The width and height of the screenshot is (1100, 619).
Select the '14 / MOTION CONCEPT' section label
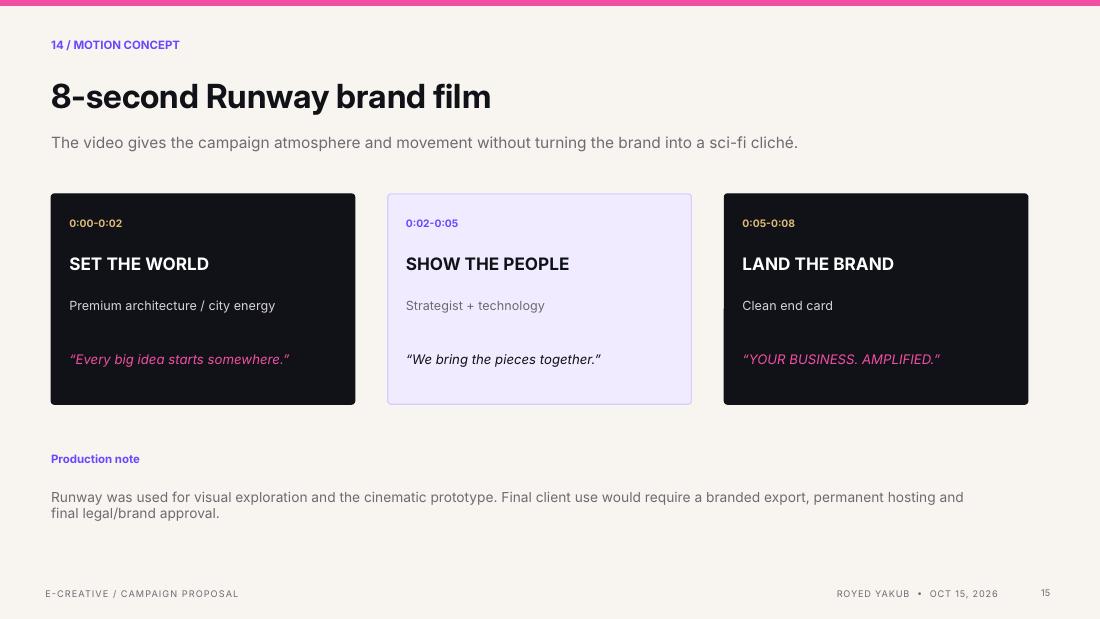point(115,45)
